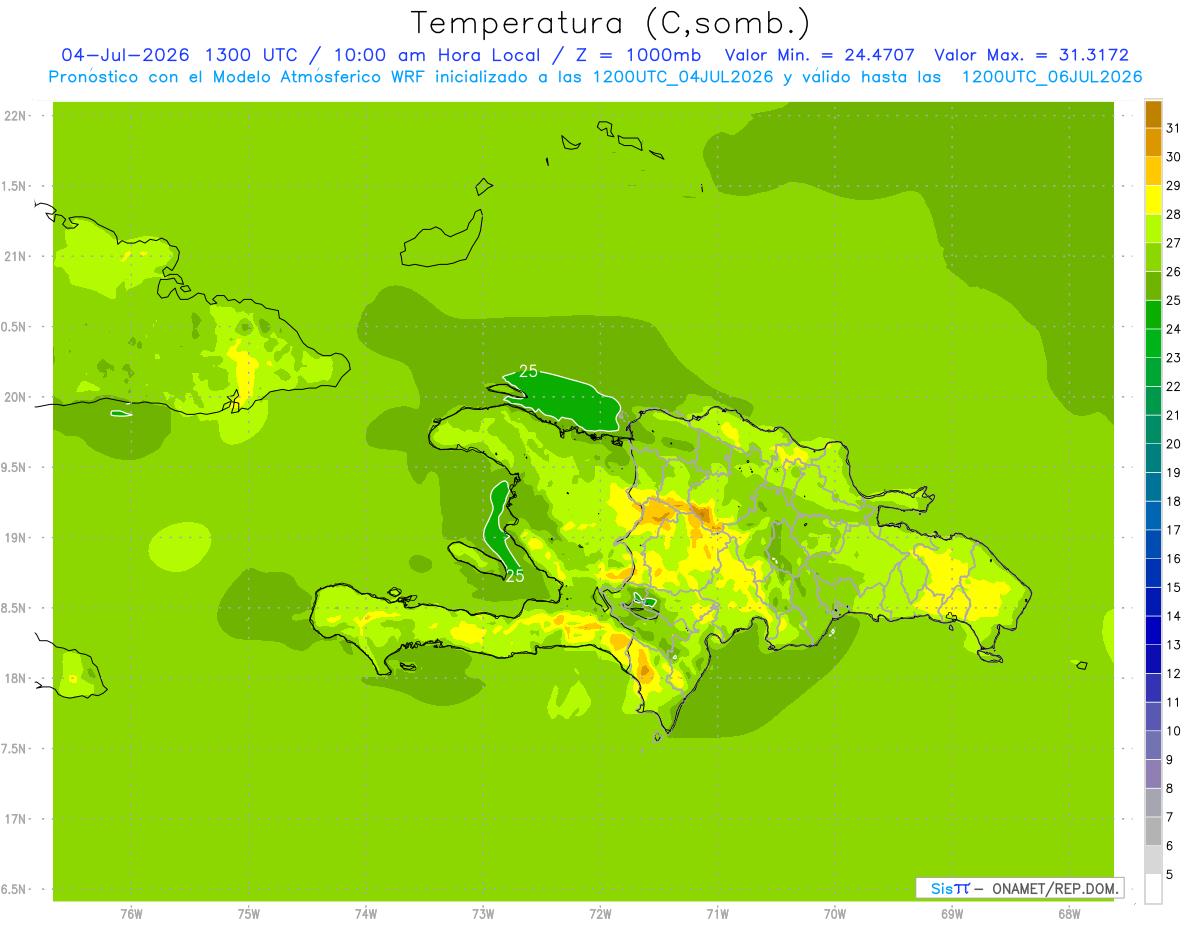Viewport: 1200px width, 927px height.
Task: Pick the gray legend swatch between 6 and 7
Action: (1153, 831)
